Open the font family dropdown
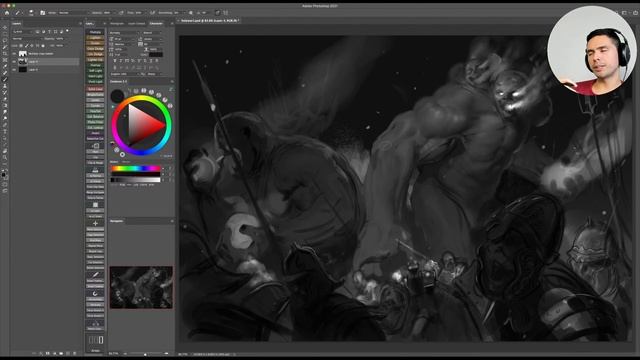640x360 pixels. coord(124,33)
